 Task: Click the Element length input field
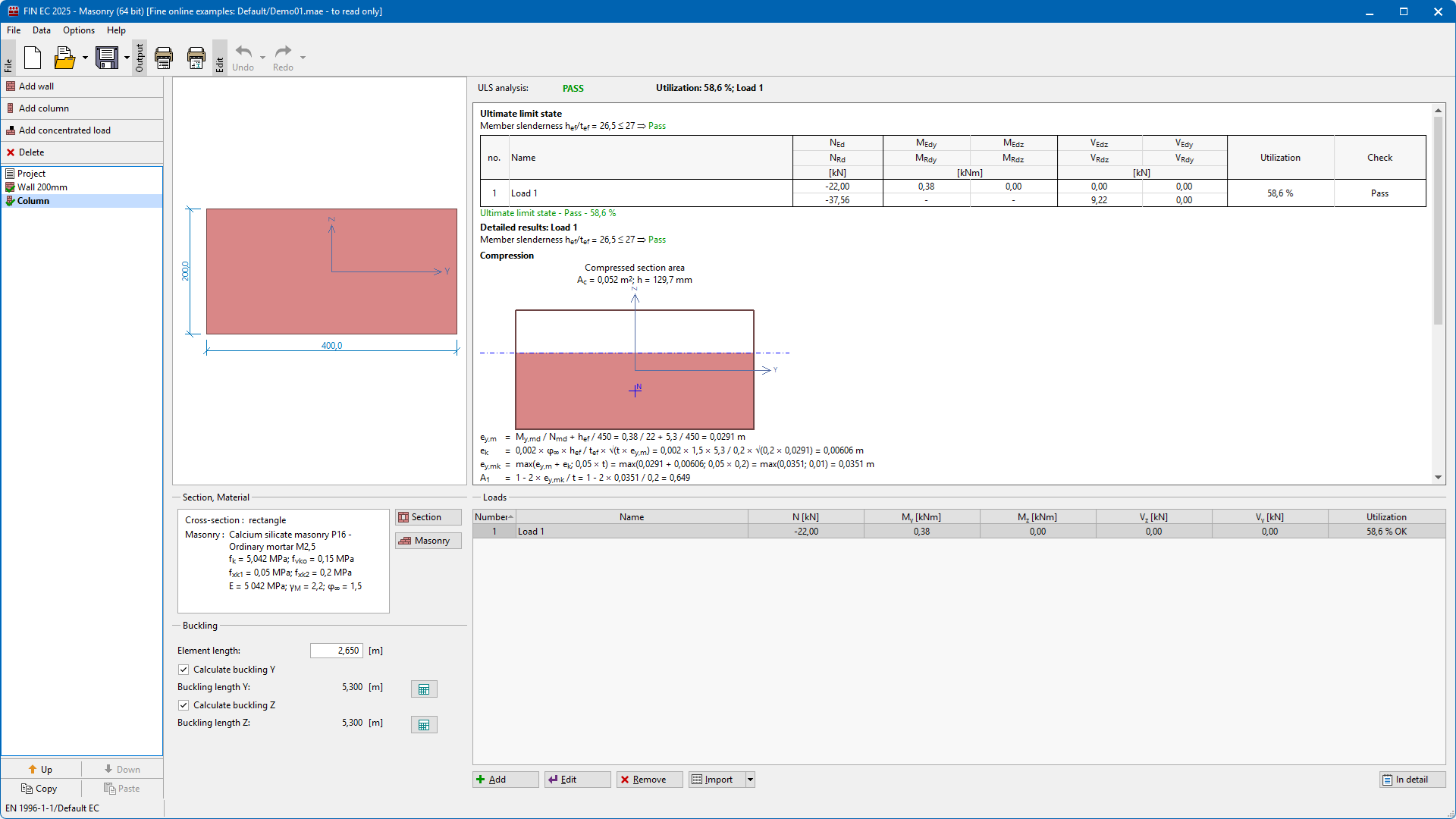(x=337, y=651)
